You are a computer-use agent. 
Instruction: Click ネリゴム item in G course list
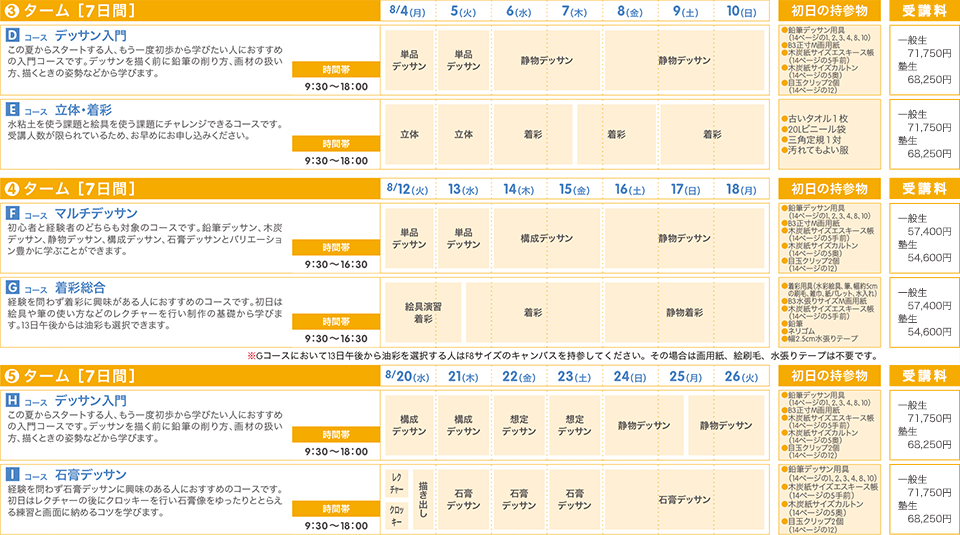pos(798,331)
